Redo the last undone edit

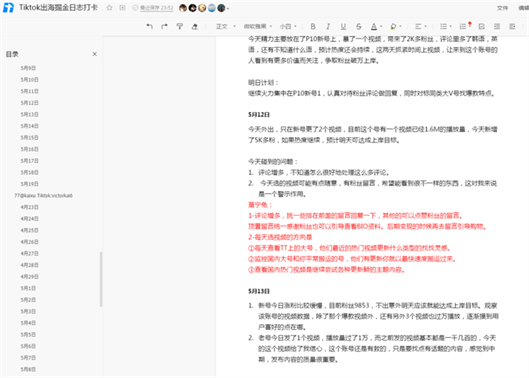tap(164, 26)
